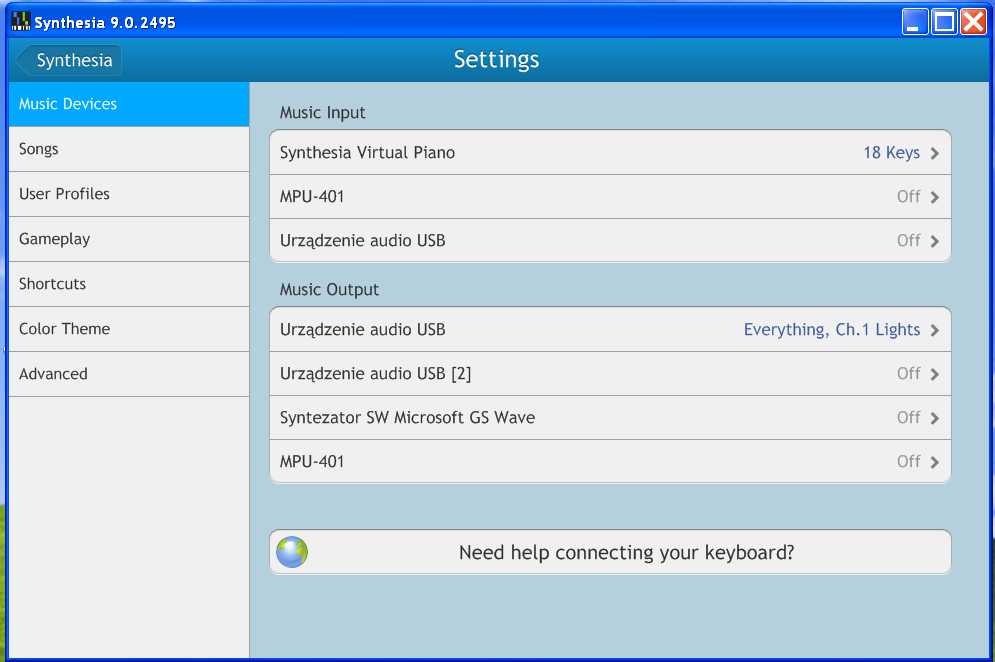This screenshot has width=995, height=662.
Task: Click Synthesia Virtual Piano label
Action: pyautogui.click(x=367, y=153)
